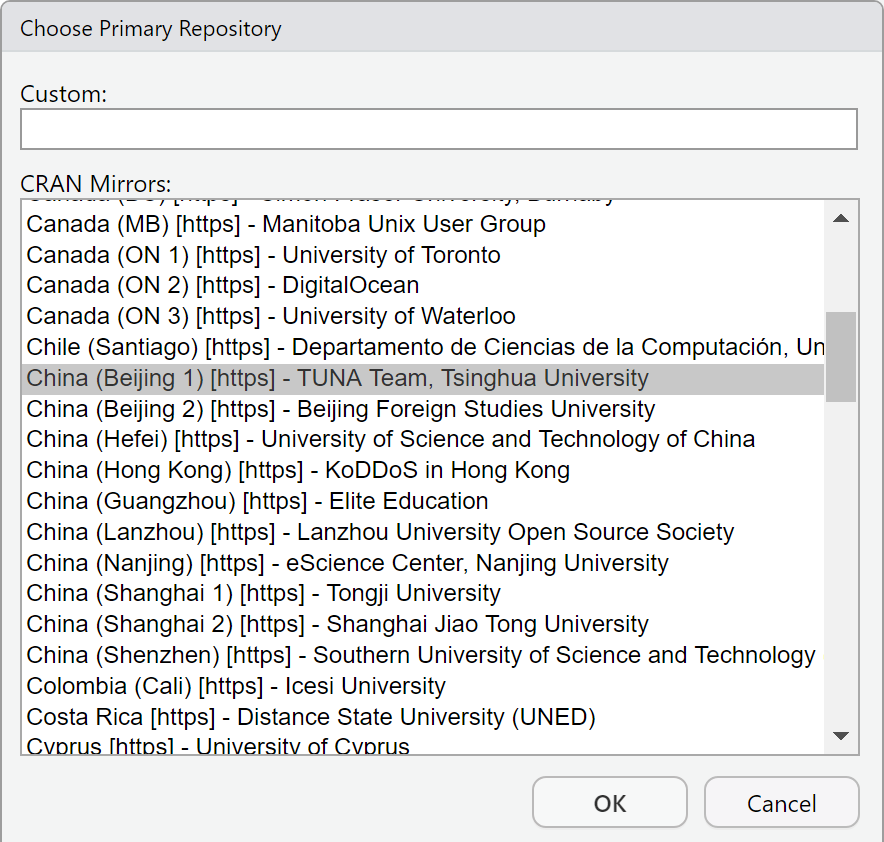Click the mirror list scrollbar thumb
Viewport: 884px width, 842px height.
pos(841,356)
